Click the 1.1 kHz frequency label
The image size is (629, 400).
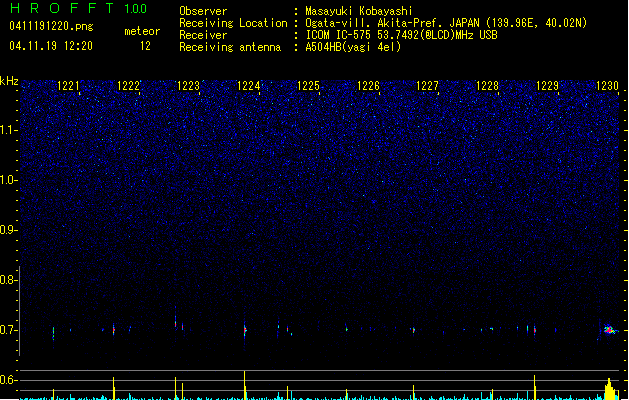pos(8,130)
